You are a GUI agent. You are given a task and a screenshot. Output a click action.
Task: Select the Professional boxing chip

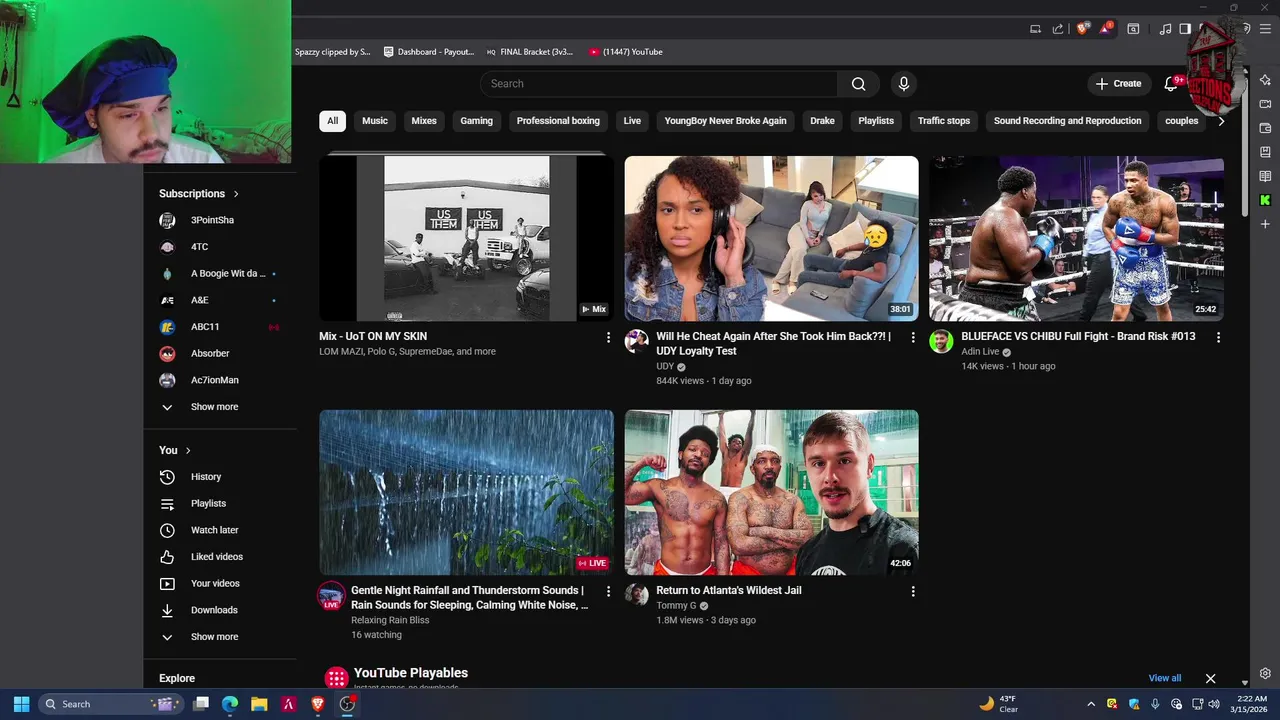(558, 121)
